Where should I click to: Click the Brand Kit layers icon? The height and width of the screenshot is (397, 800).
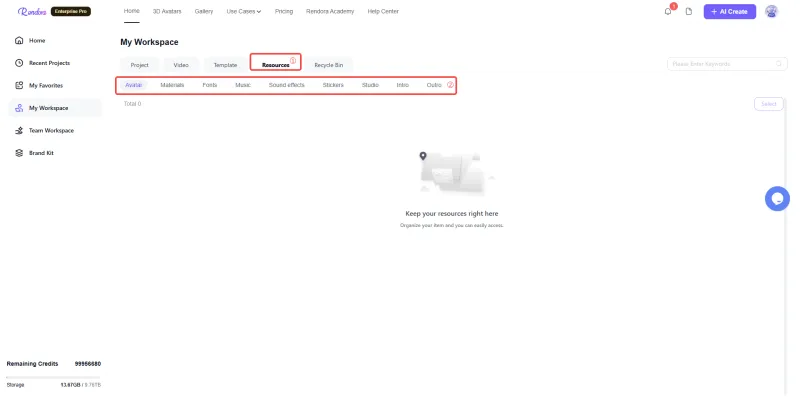[19, 153]
